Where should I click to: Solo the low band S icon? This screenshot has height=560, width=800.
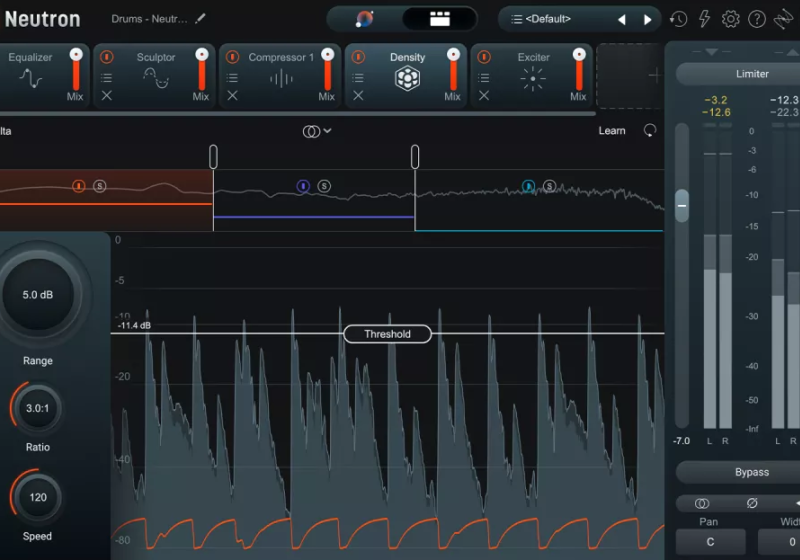(x=100, y=186)
